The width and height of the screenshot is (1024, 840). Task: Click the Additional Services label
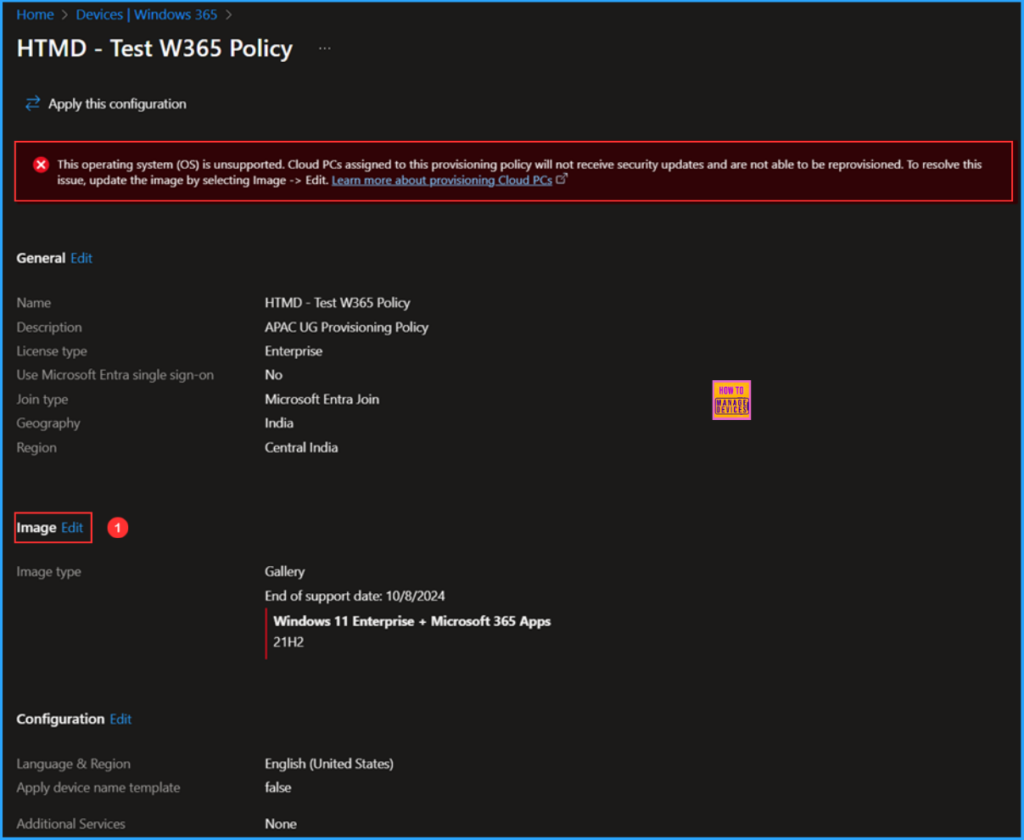(71, 824)
